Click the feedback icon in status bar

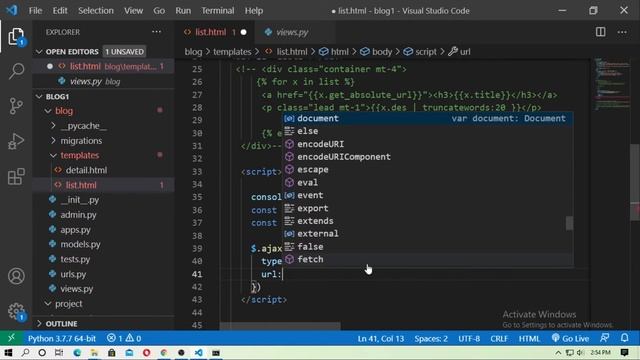[604, 338]
